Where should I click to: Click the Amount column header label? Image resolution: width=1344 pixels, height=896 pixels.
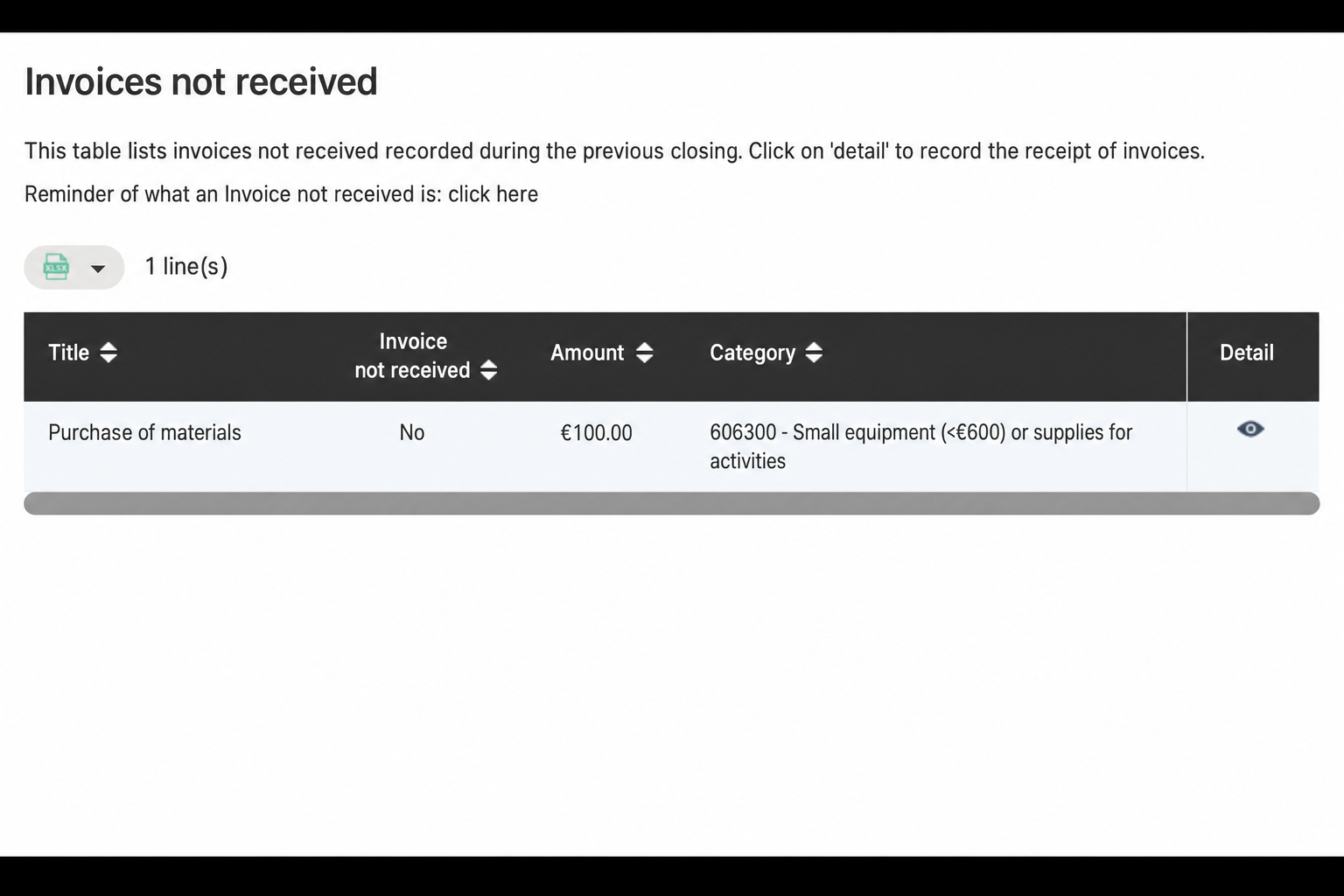587,353
